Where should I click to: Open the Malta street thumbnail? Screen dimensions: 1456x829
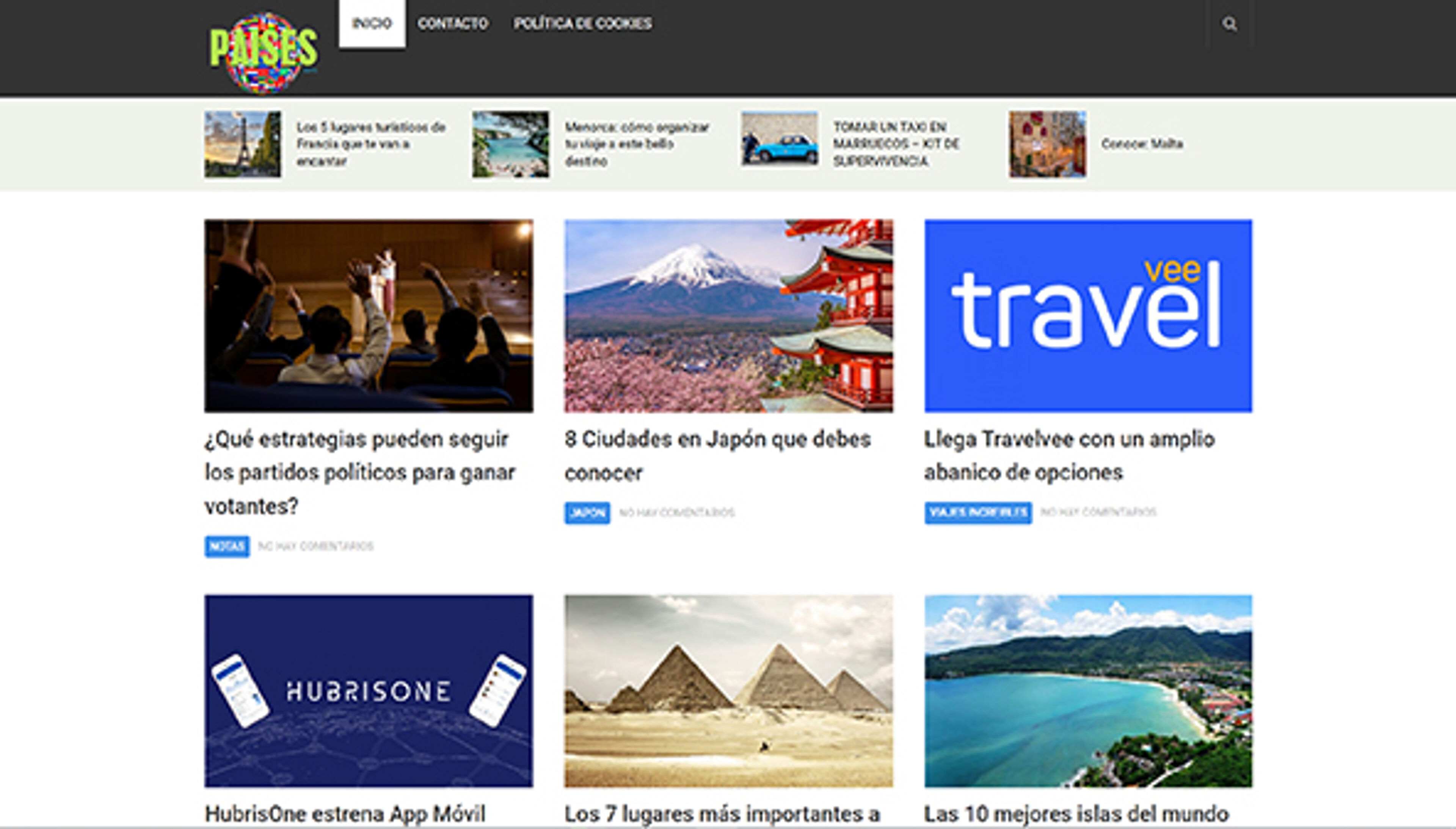(x=1047, y=144)
